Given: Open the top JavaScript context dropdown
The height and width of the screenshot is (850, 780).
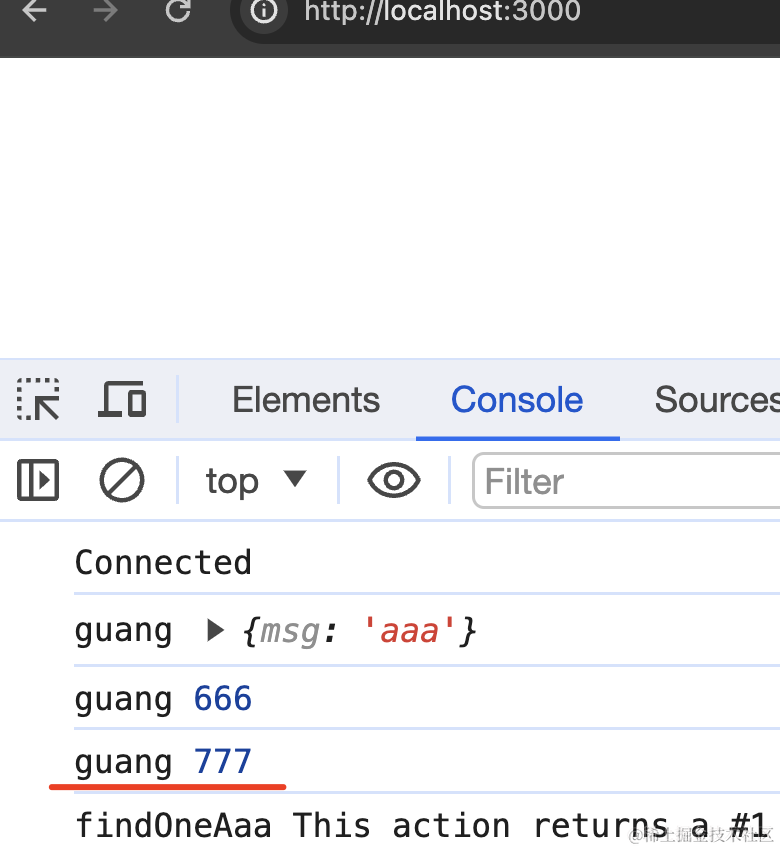Looking at the screenshot, I should pos(256,481).
